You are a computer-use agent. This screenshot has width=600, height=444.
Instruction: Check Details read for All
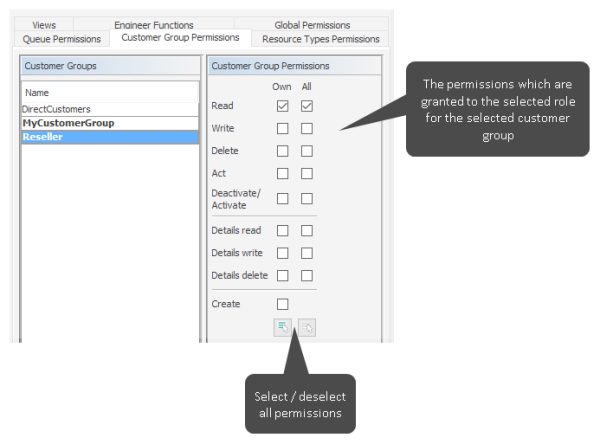(307, 230)
